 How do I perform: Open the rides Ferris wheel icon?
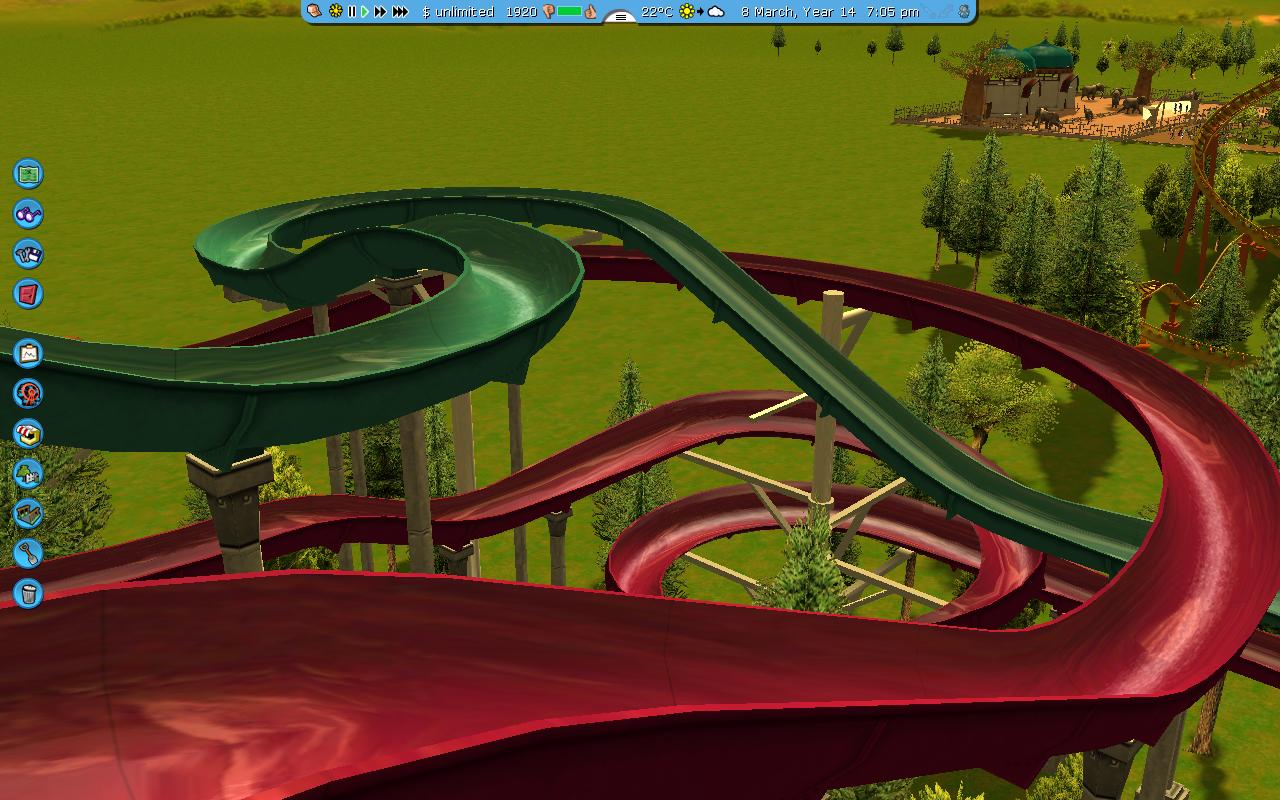coord(28,393)
